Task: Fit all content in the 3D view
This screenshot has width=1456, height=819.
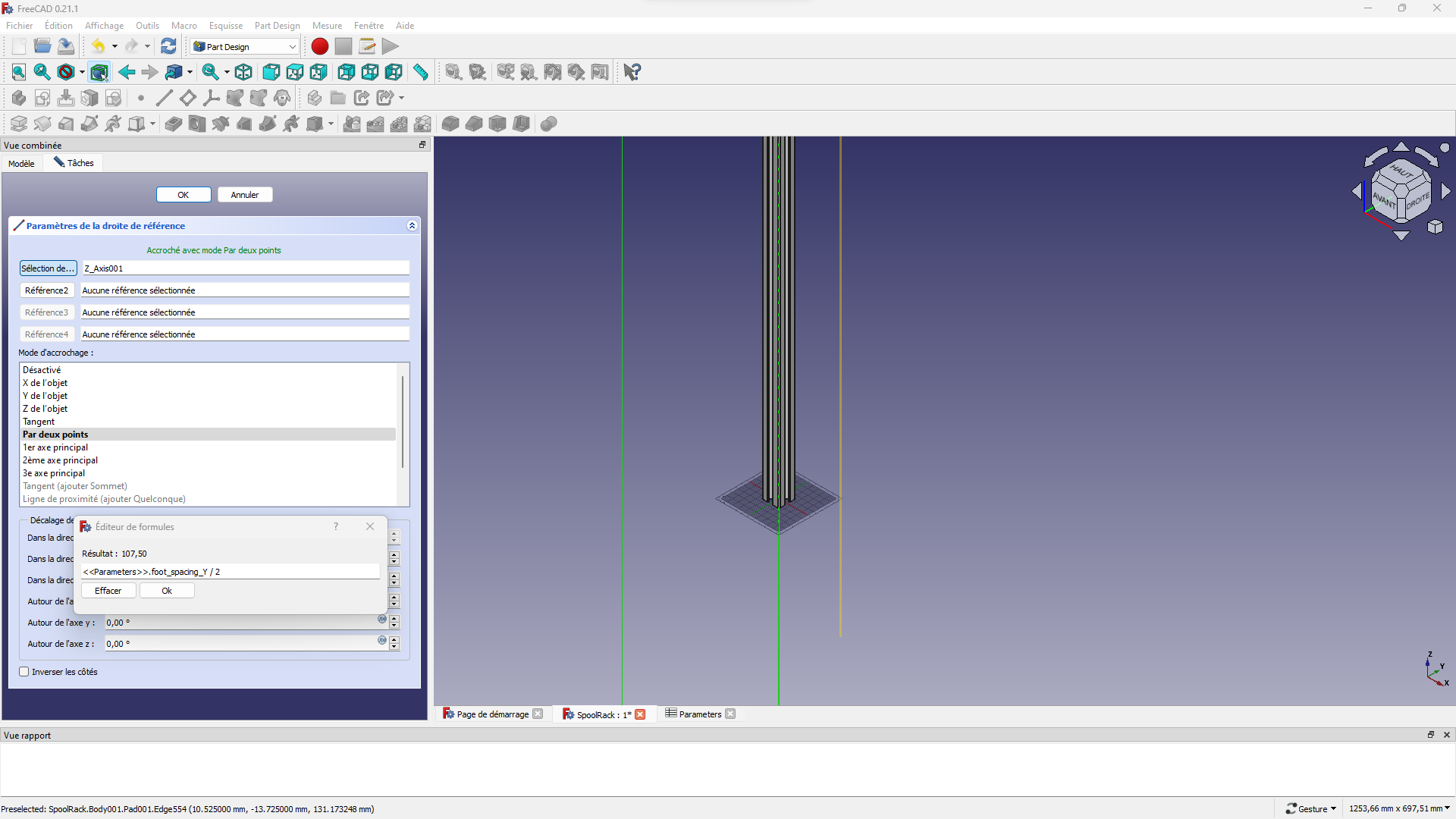Action: pyautogui.click(x=18, y=72)
